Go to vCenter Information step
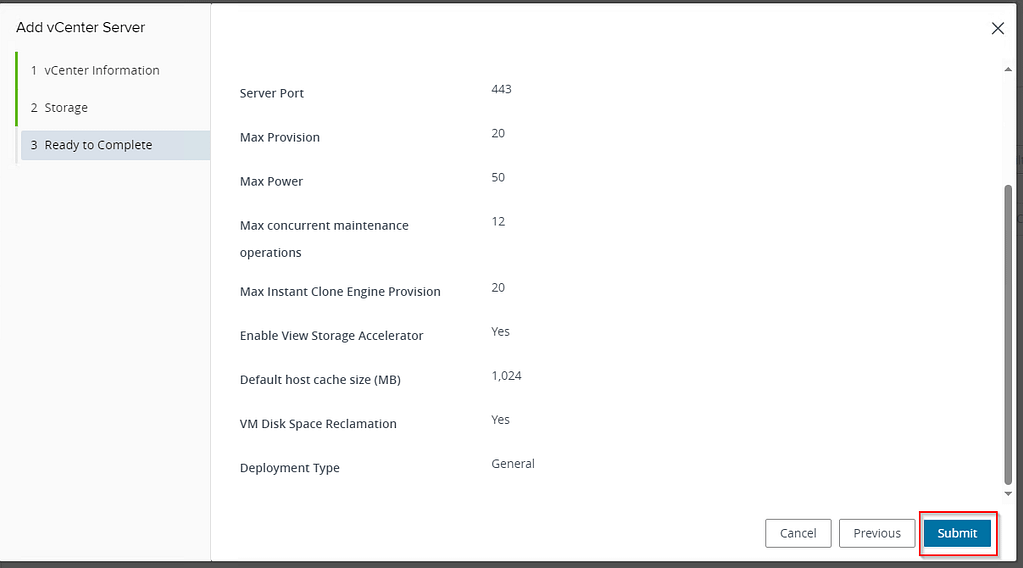Image resolution: width=1023 pixels, height=568 pixels. tap(101, 70)
